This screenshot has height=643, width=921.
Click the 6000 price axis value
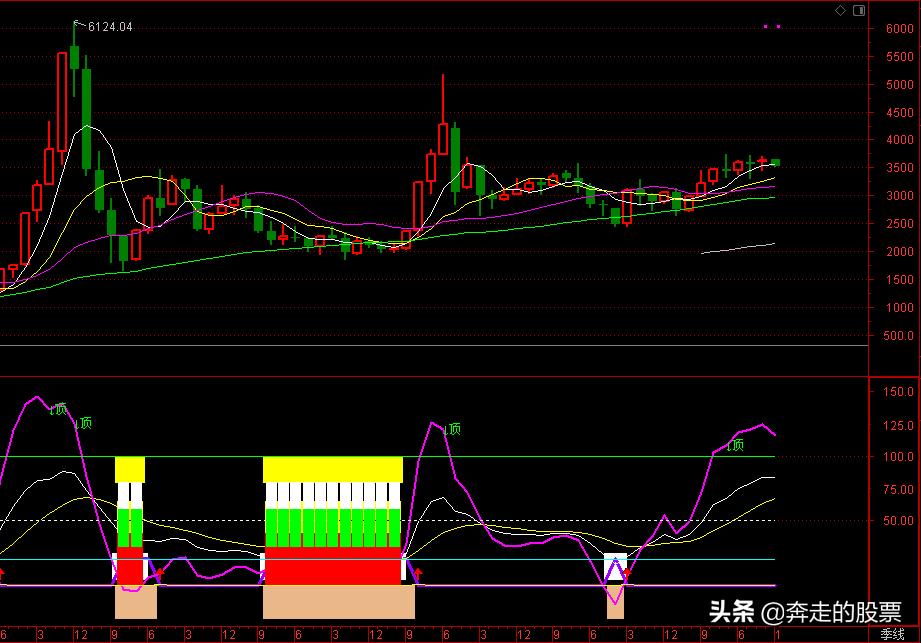click(x=899, y=29)
